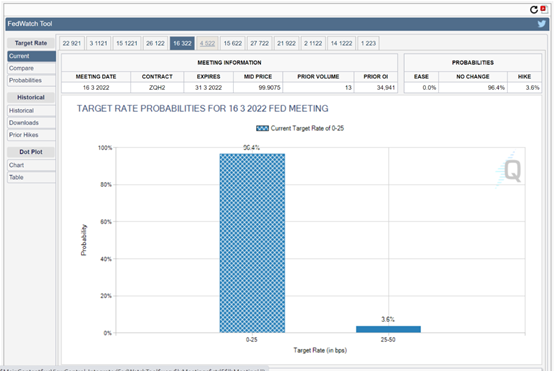The image size is (554, 371).
Task: Select the 3 1121 meeting tab
Action: point(98,43)
